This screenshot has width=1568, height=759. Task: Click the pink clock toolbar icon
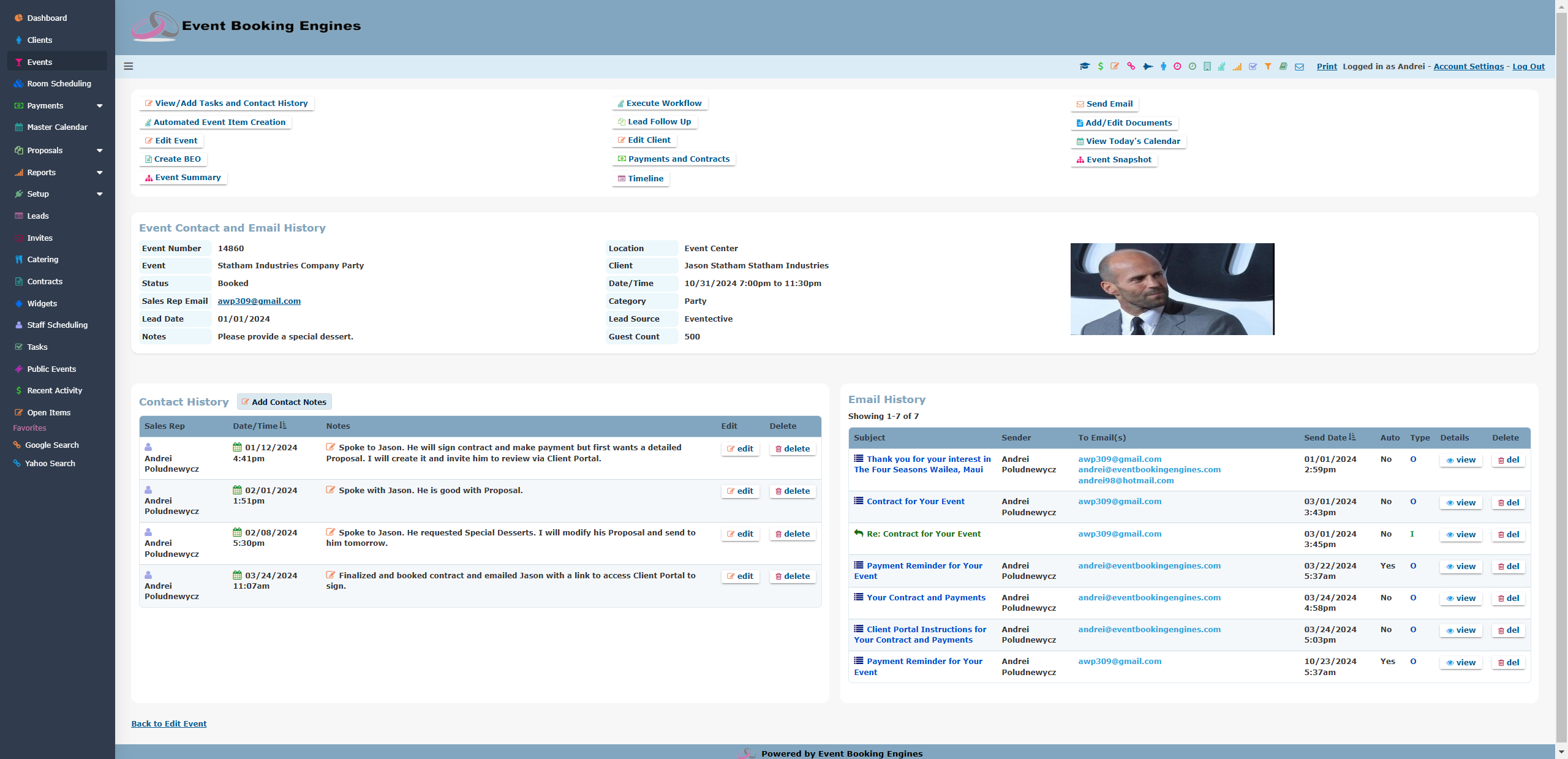pyautogui.click(x=1177, y=66)
